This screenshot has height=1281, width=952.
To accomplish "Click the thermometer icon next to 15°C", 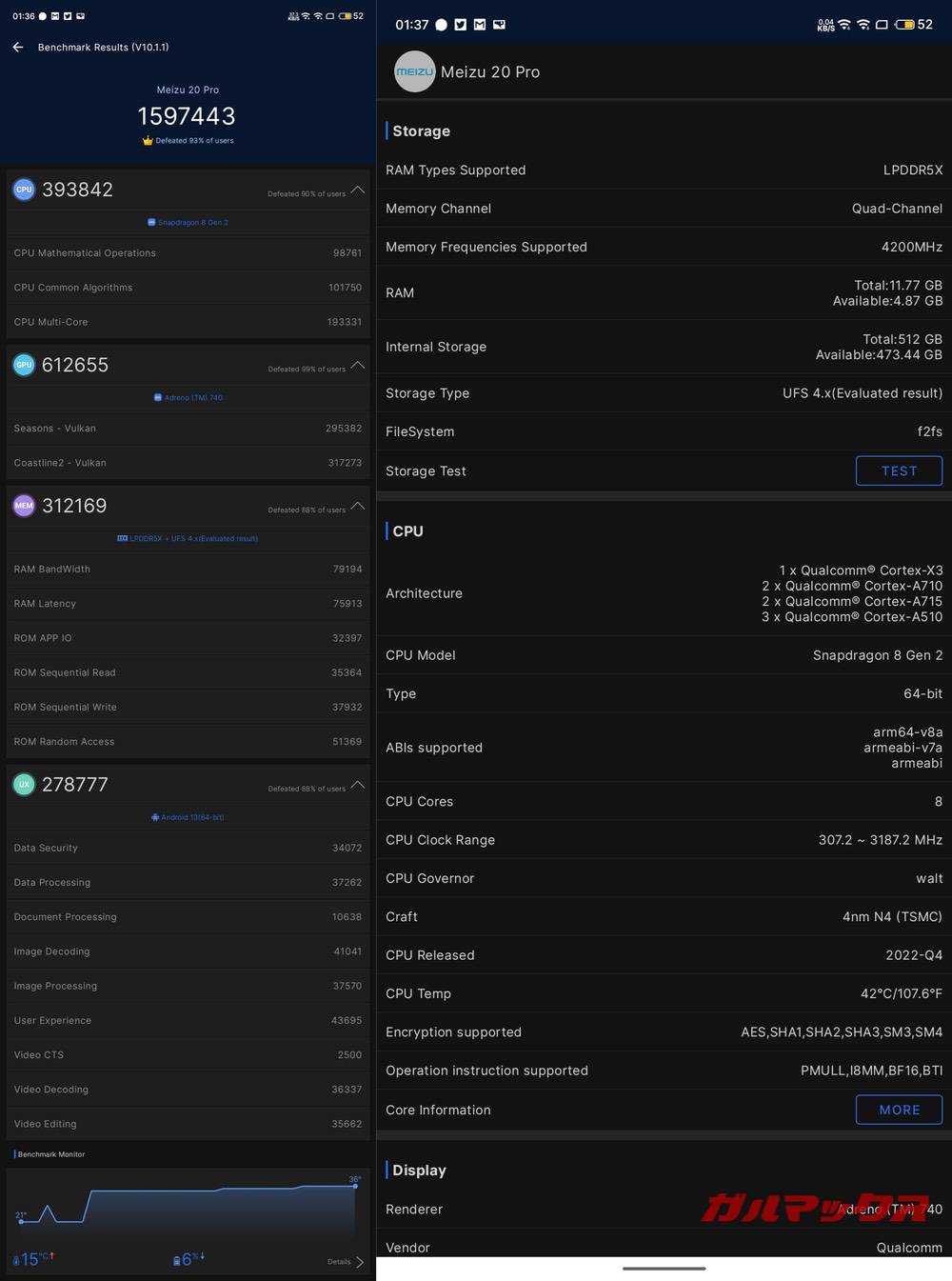I will click(x=15, y=1259).
